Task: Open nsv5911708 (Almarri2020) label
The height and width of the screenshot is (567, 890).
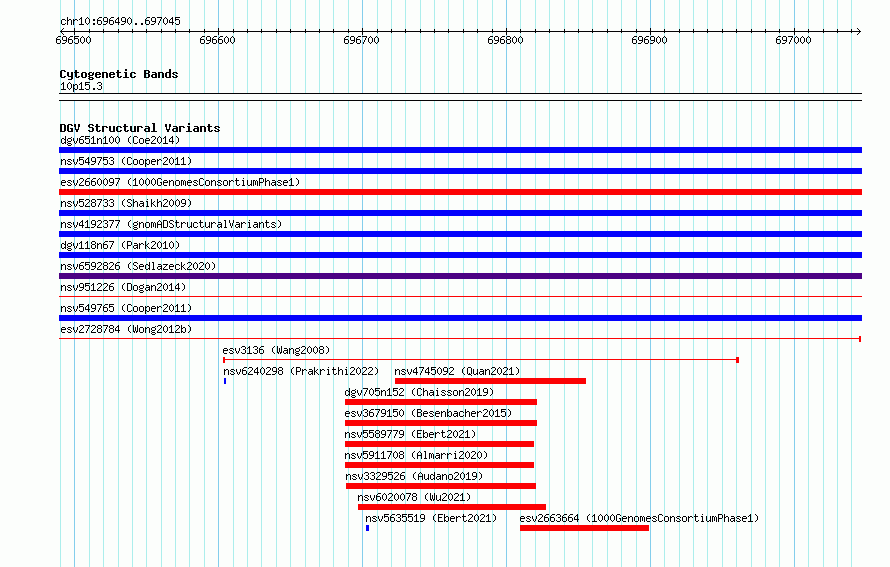Action: (x=416, y=455)
